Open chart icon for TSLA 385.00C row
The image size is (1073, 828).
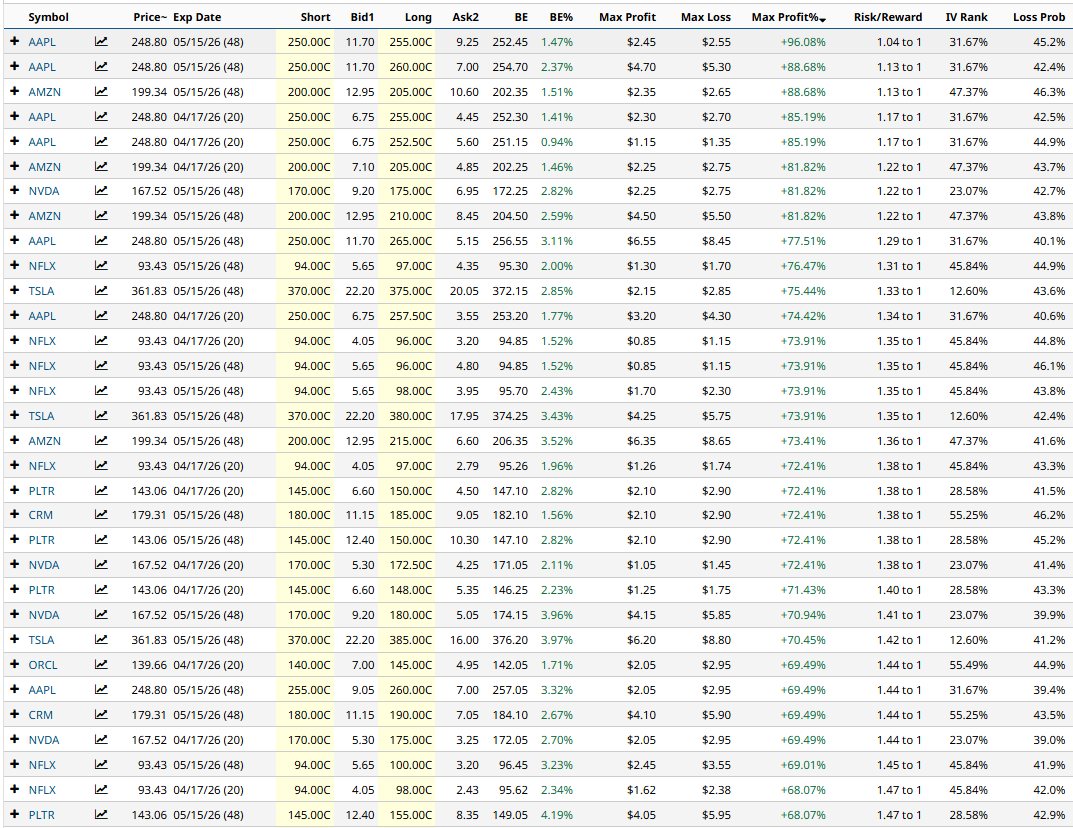click(x=101, y=640)
